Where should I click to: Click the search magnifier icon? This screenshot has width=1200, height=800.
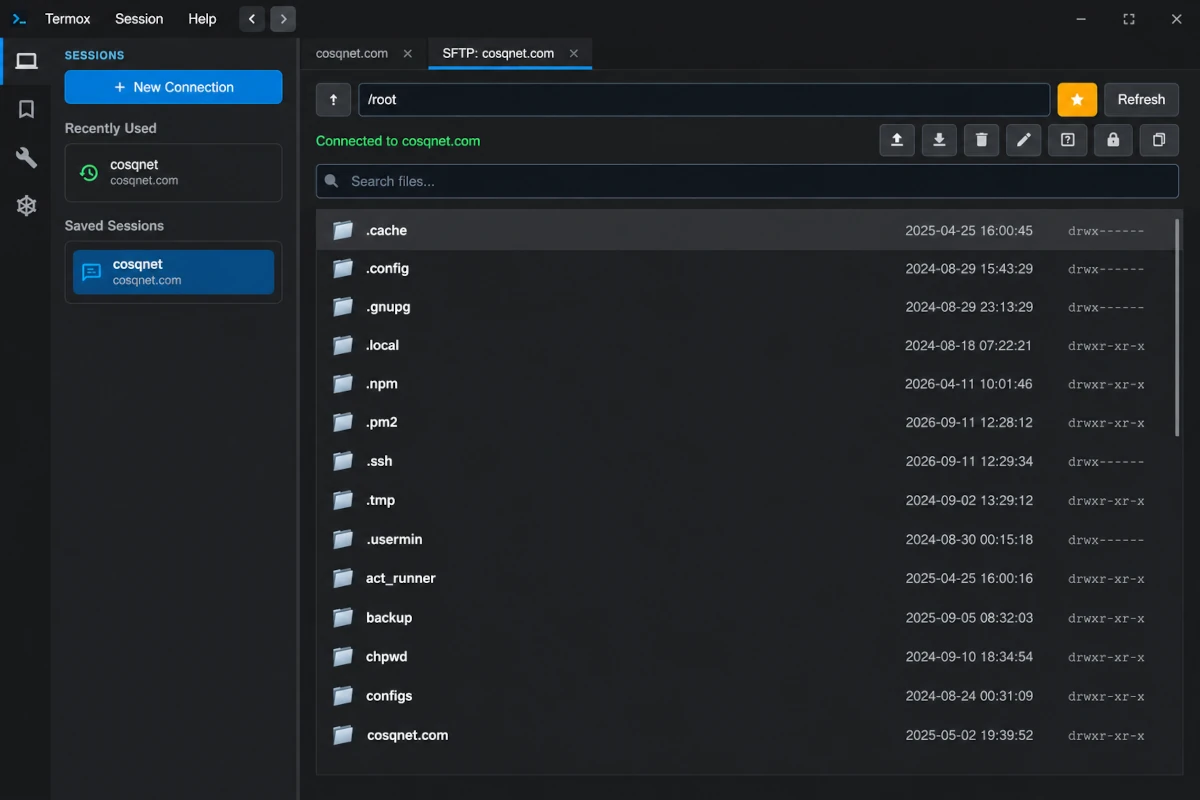click(332, 181)
